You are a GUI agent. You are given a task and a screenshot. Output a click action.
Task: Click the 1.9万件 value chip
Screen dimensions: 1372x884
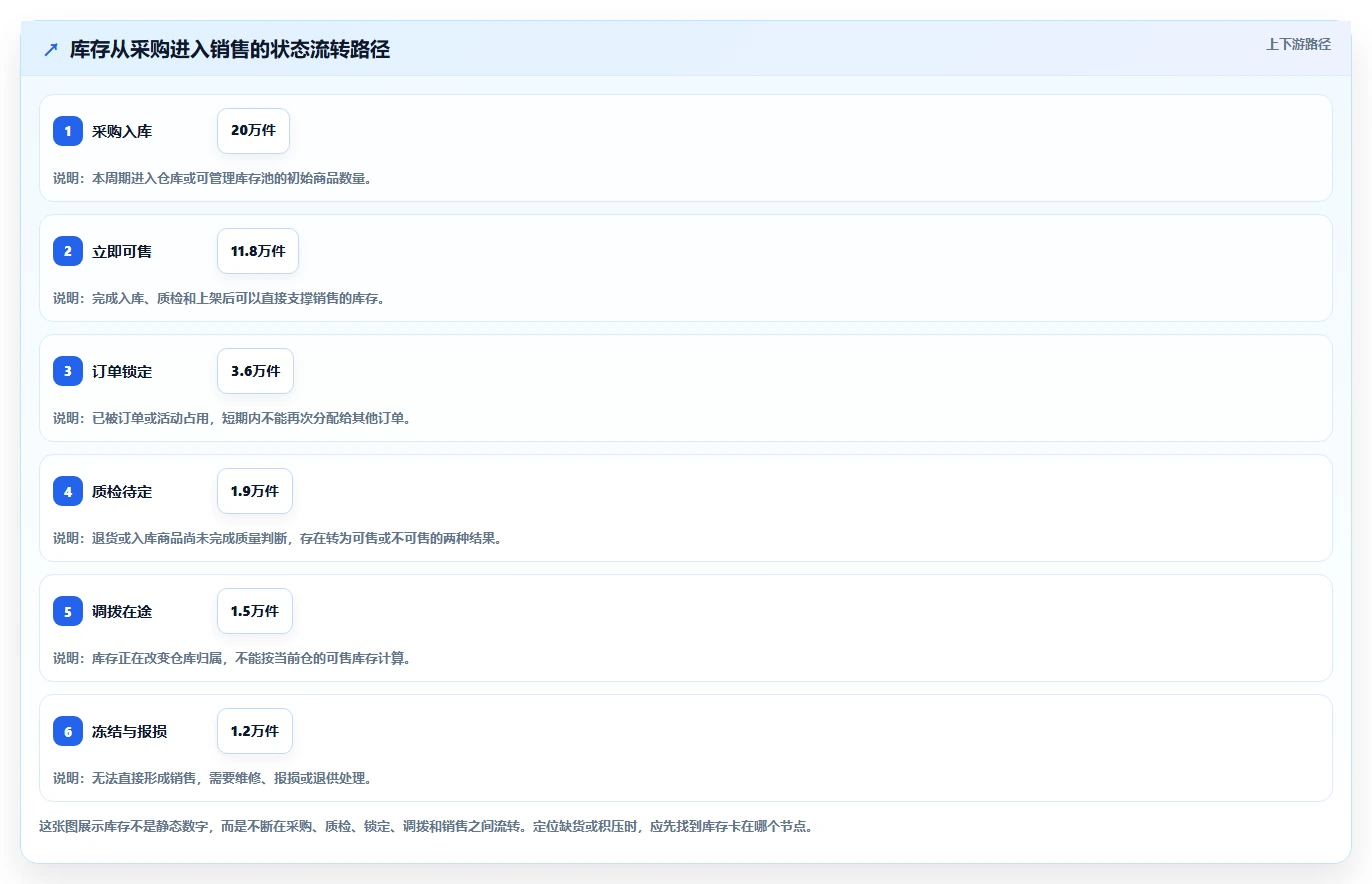255,491
